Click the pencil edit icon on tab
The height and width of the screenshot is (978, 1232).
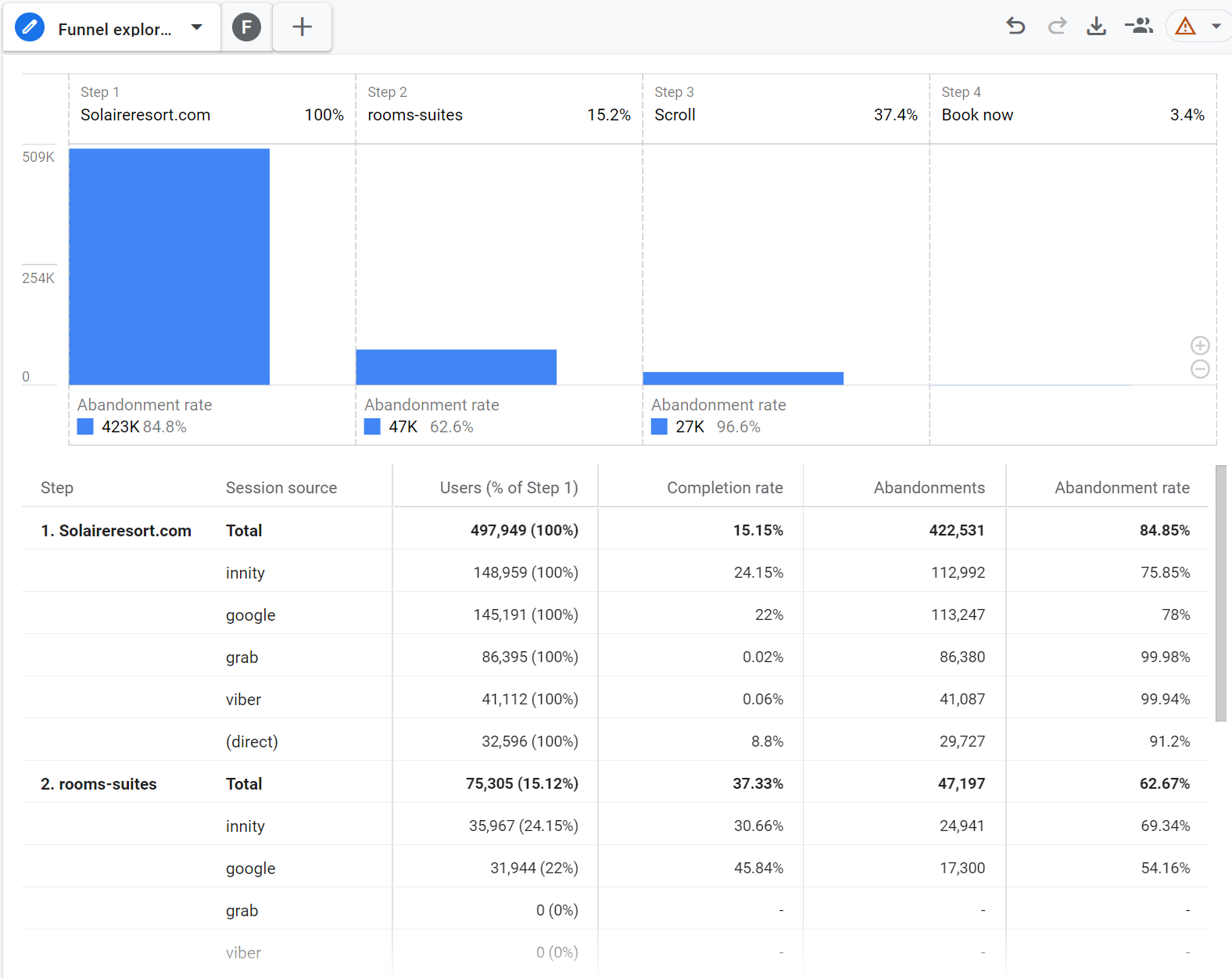click(x=30, y=28)
